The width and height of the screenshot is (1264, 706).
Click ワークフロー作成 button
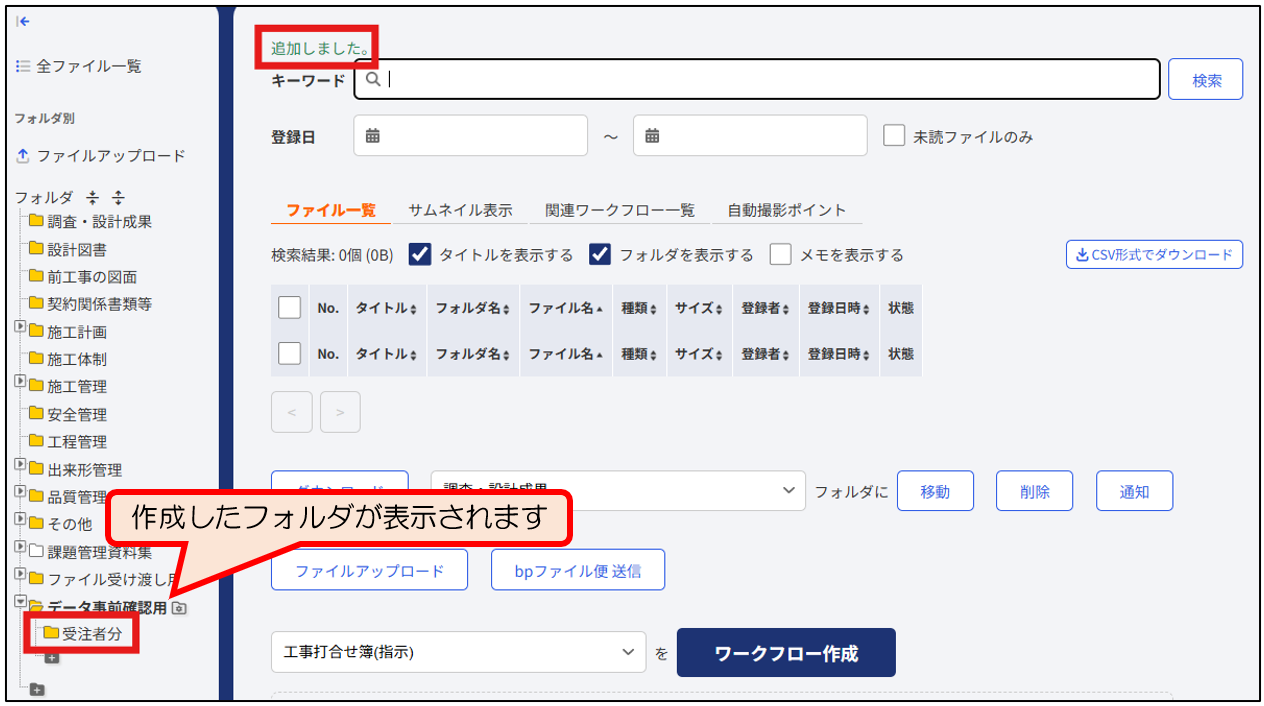pyautogui.click(x=786, y=653)
